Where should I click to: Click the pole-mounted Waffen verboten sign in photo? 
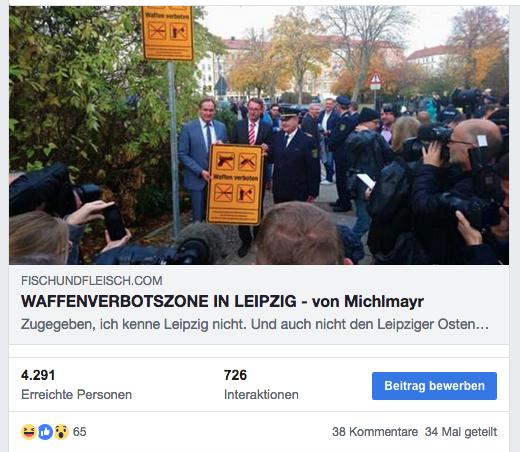pos(167,33)
